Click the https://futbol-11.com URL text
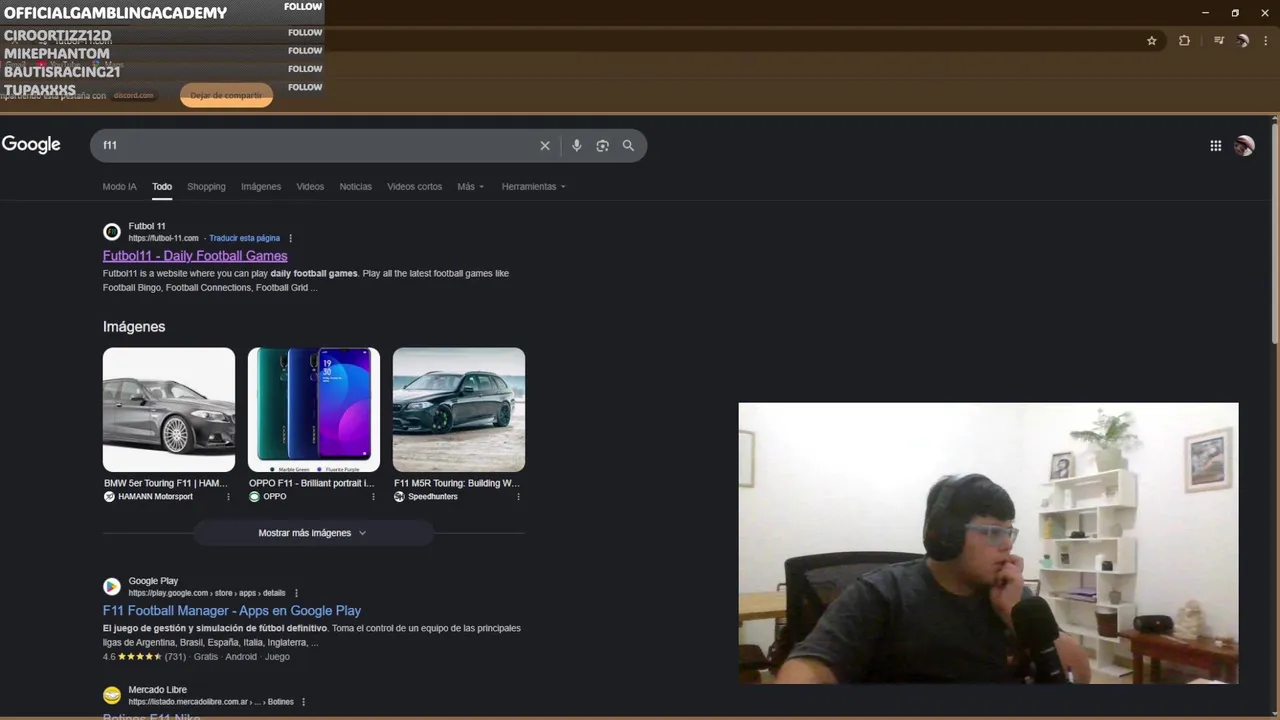Image resolution: width=1280 pixels, height=720 pixels. pyautogui.click(x=163, y=239)
